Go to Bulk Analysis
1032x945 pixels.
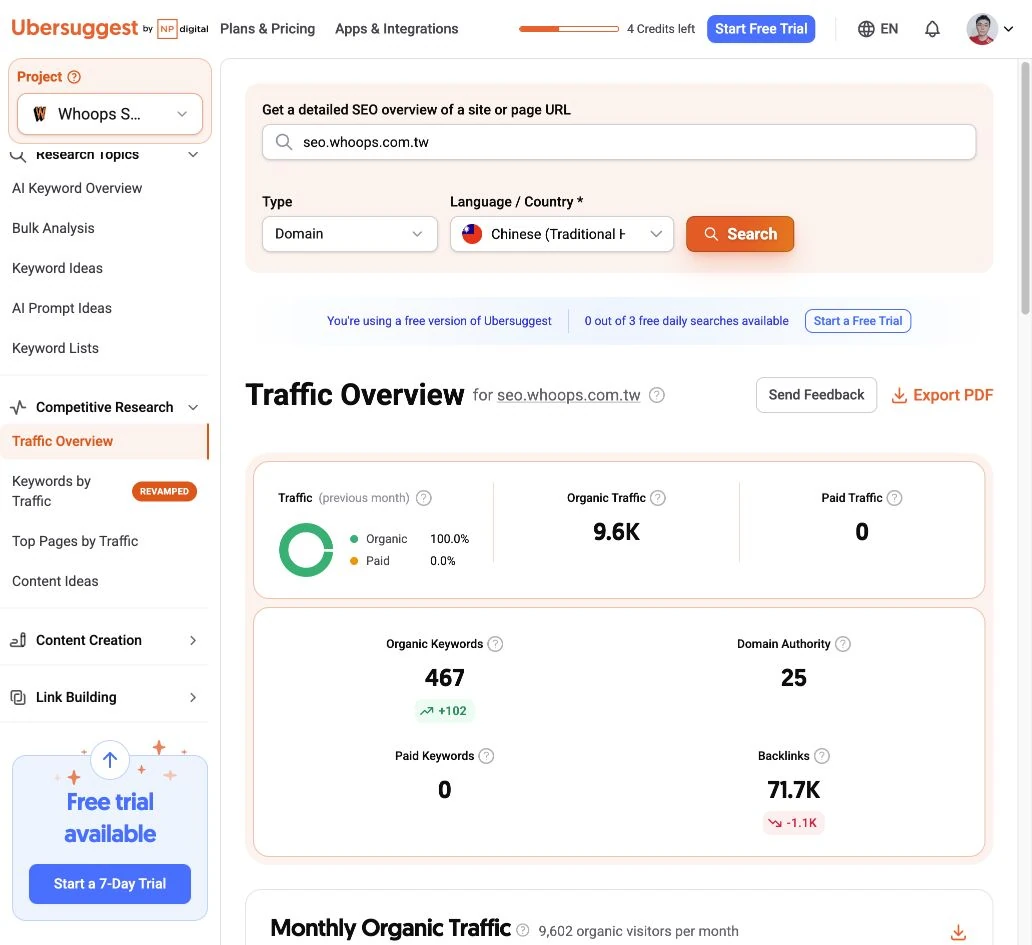tap(53, 228)
